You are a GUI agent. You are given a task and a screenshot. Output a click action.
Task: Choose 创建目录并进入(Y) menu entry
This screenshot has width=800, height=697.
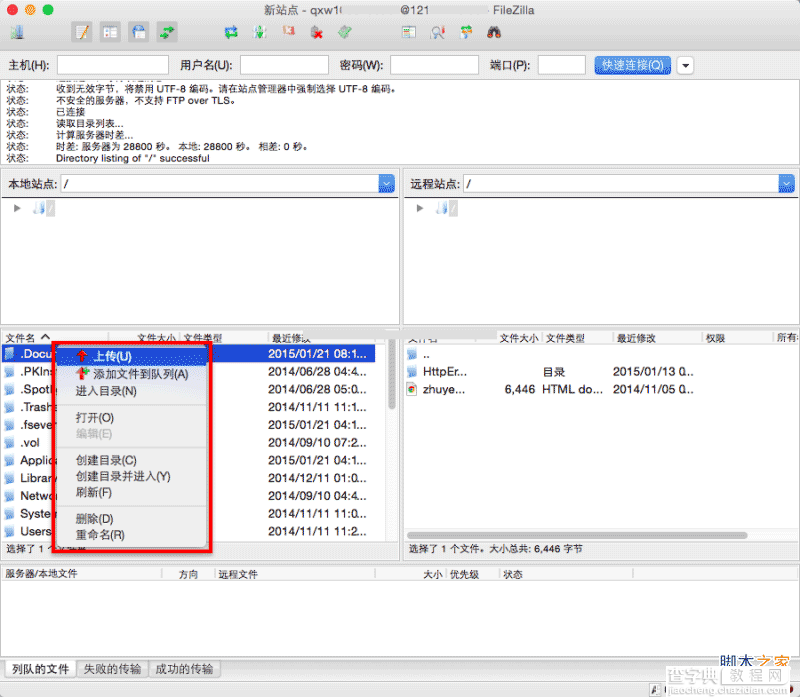132,476
